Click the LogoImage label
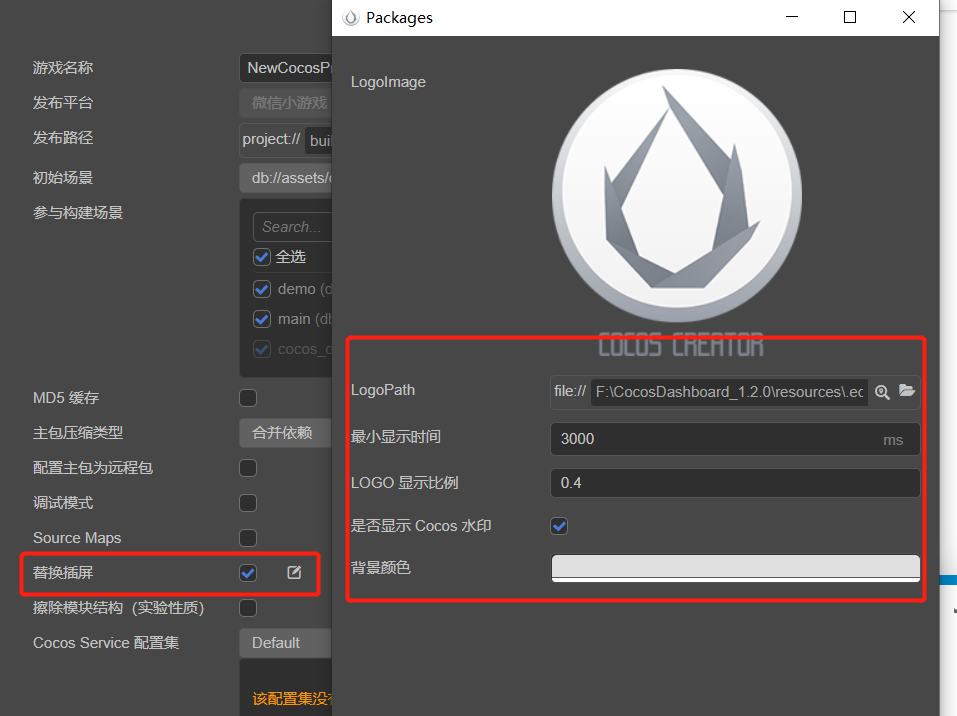Screen dimensions: 957x716 pos(388,82)
